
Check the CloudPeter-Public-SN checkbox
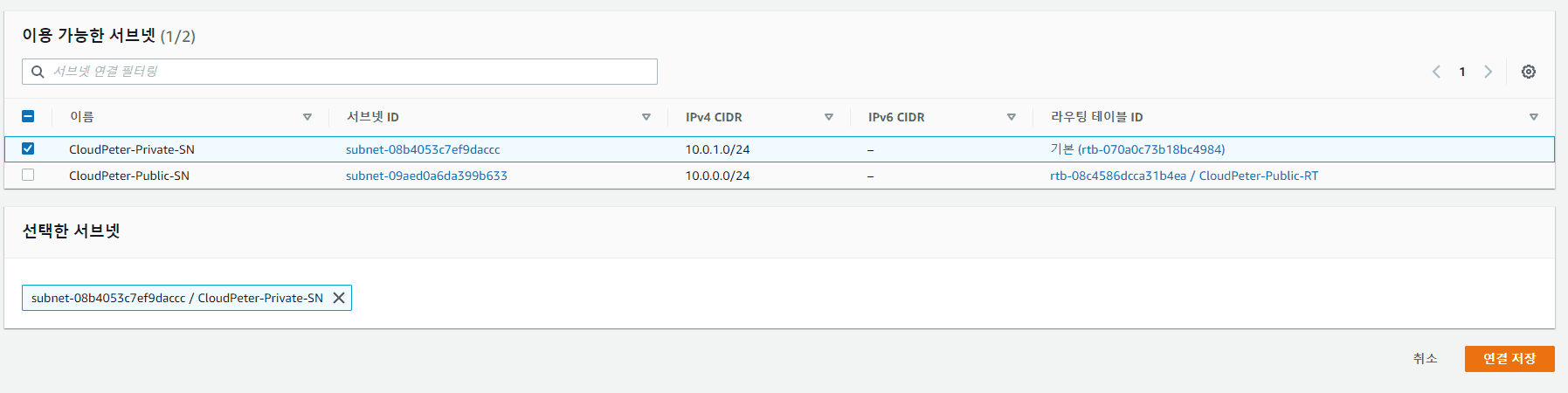click(x=28, y=175)
